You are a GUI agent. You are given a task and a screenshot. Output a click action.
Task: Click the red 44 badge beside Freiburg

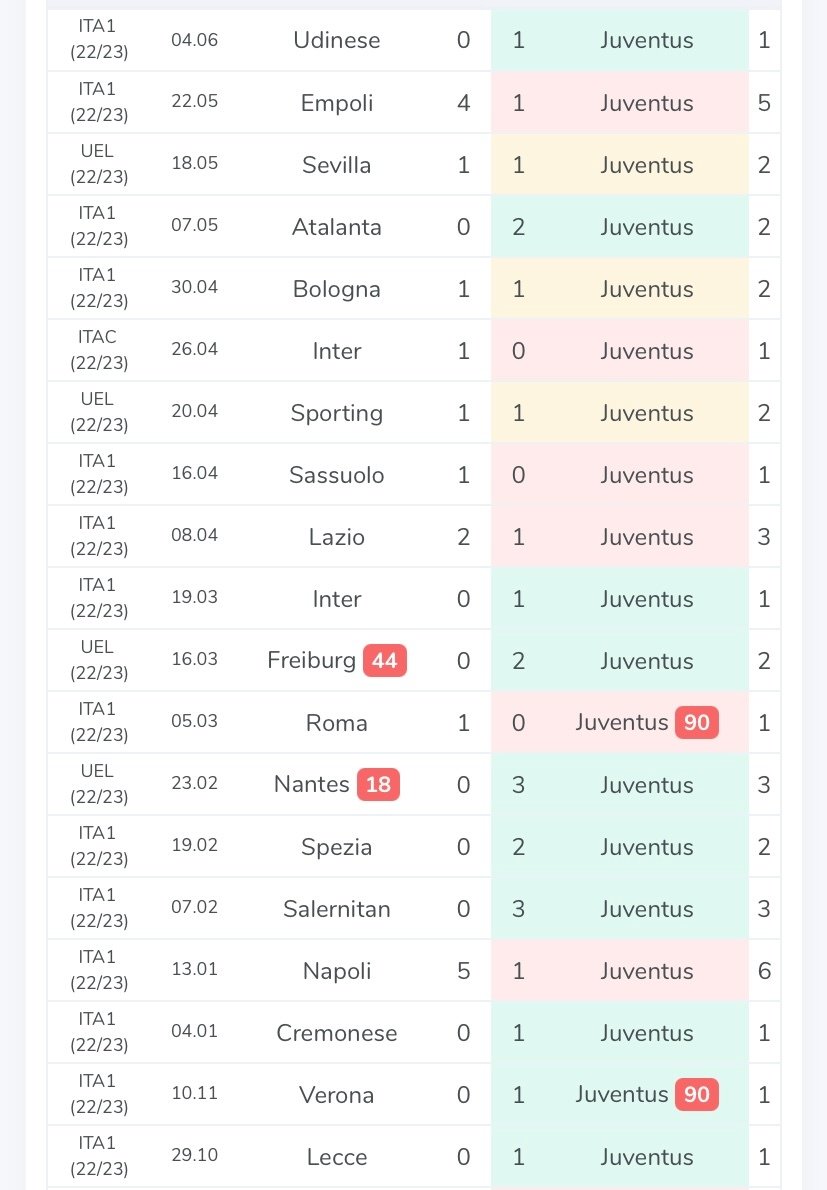[x=384, y=661]
